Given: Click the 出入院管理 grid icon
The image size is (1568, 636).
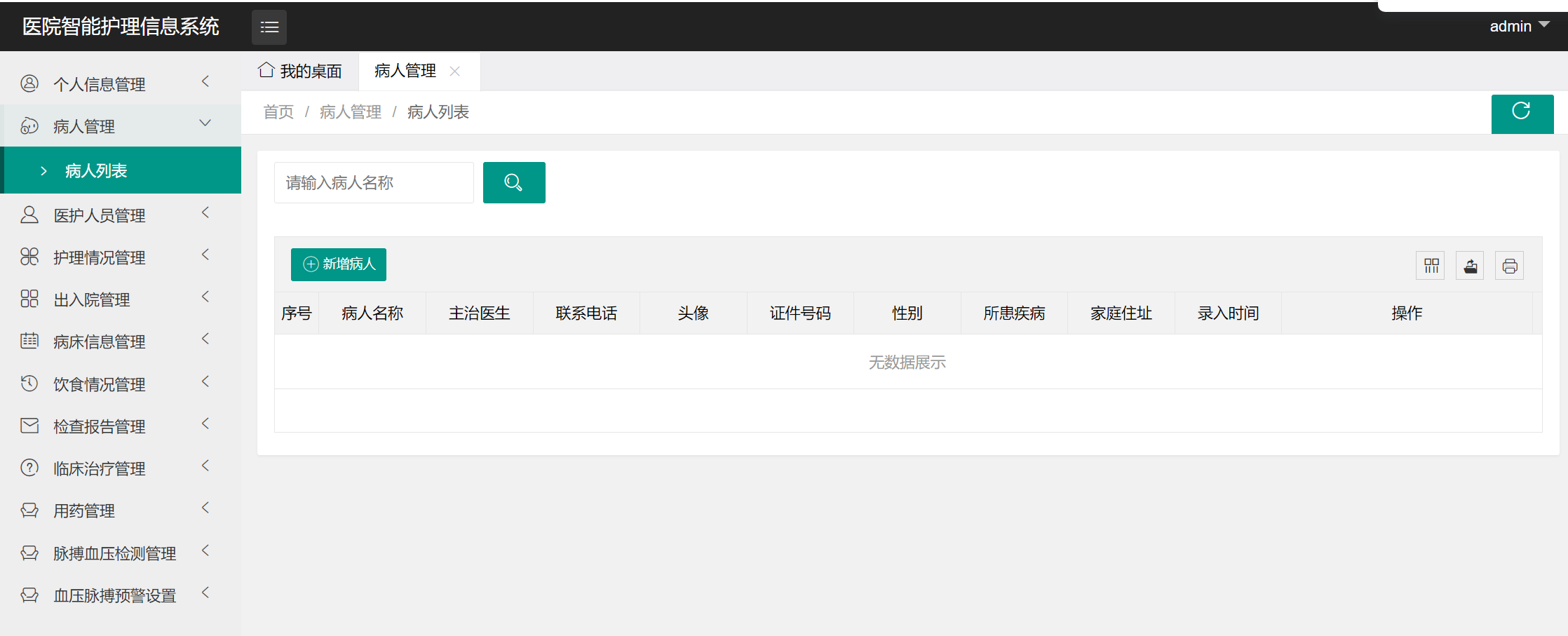Looking at the screenshot, I should [x=29, y=299].
